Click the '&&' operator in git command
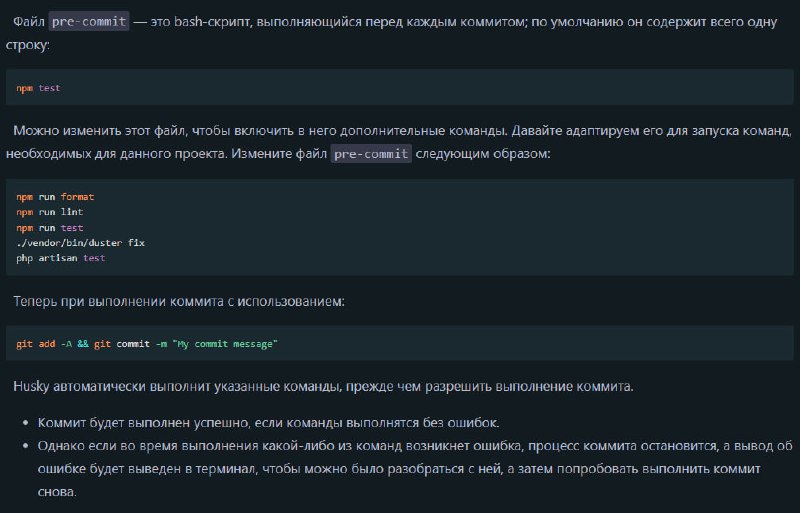800x513 pixels. (x=83, y=344)
